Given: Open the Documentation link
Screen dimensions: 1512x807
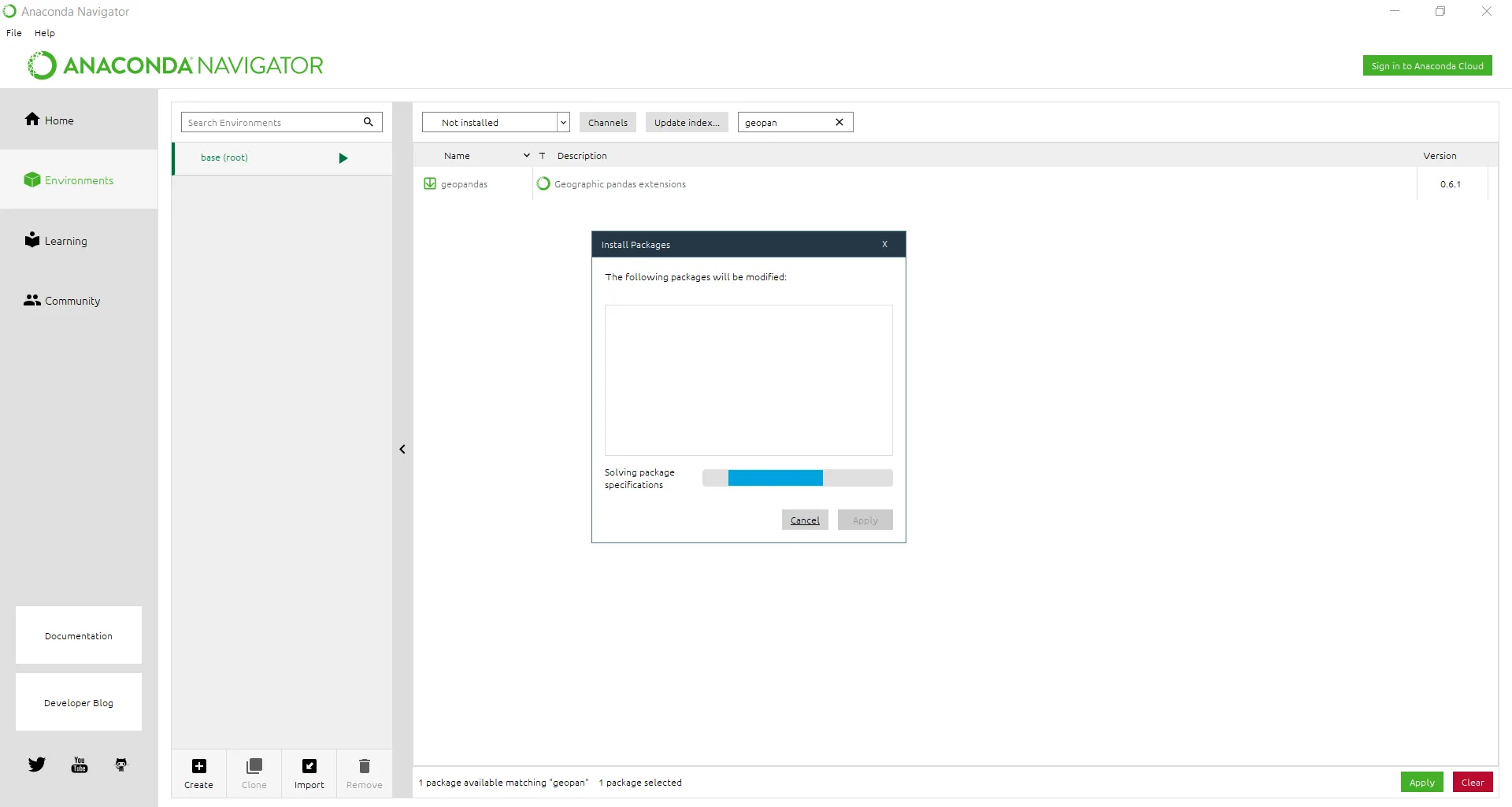Looking at the screenshot, I should (x=79, y=635).
